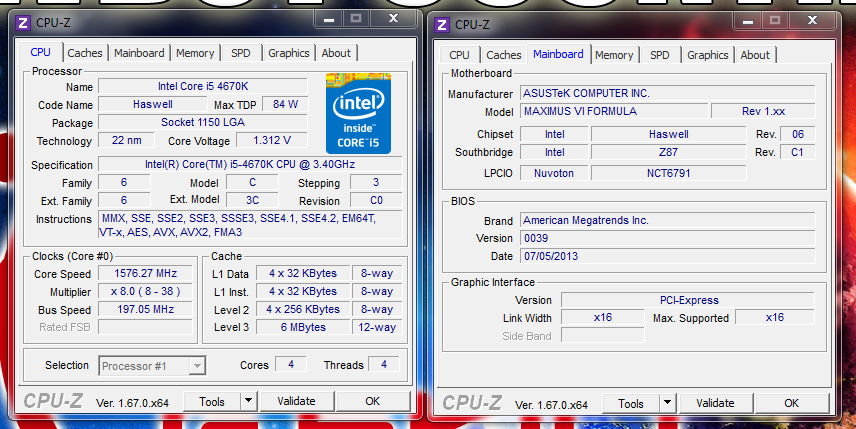Click Manufacturer field ASUSTeK COMPUTER INC.
856x429 pixels.
[x=668, y=93]
